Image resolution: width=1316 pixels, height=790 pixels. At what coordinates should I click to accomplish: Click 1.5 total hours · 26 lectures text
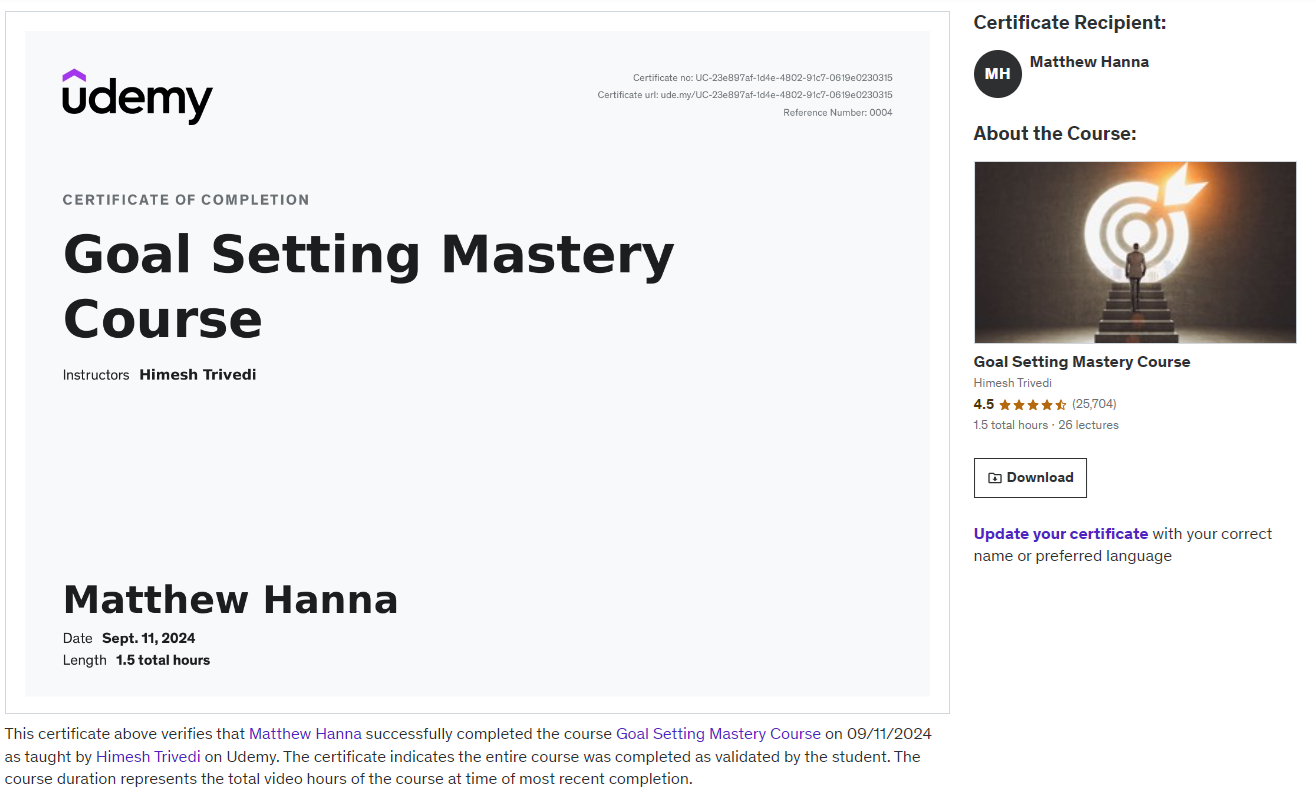[1046, 425]
